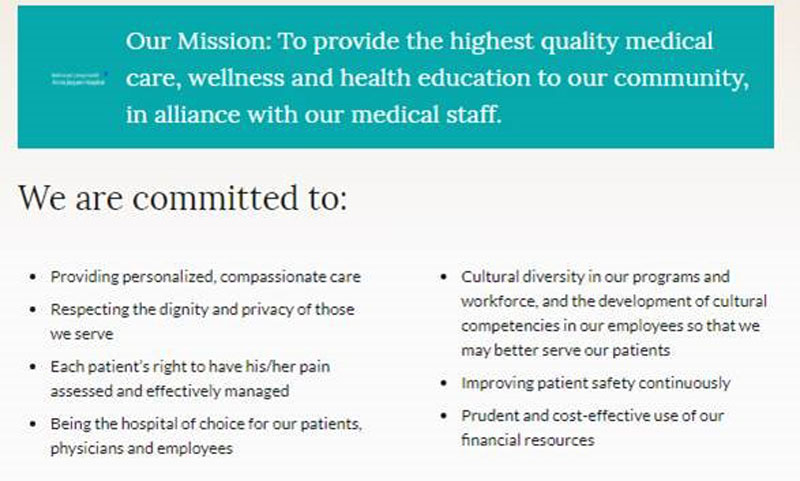Select 'Prudent and cost-effective use' text
Image resolution: width=800 pixels, height=481 pixels.
coord(592,415)
